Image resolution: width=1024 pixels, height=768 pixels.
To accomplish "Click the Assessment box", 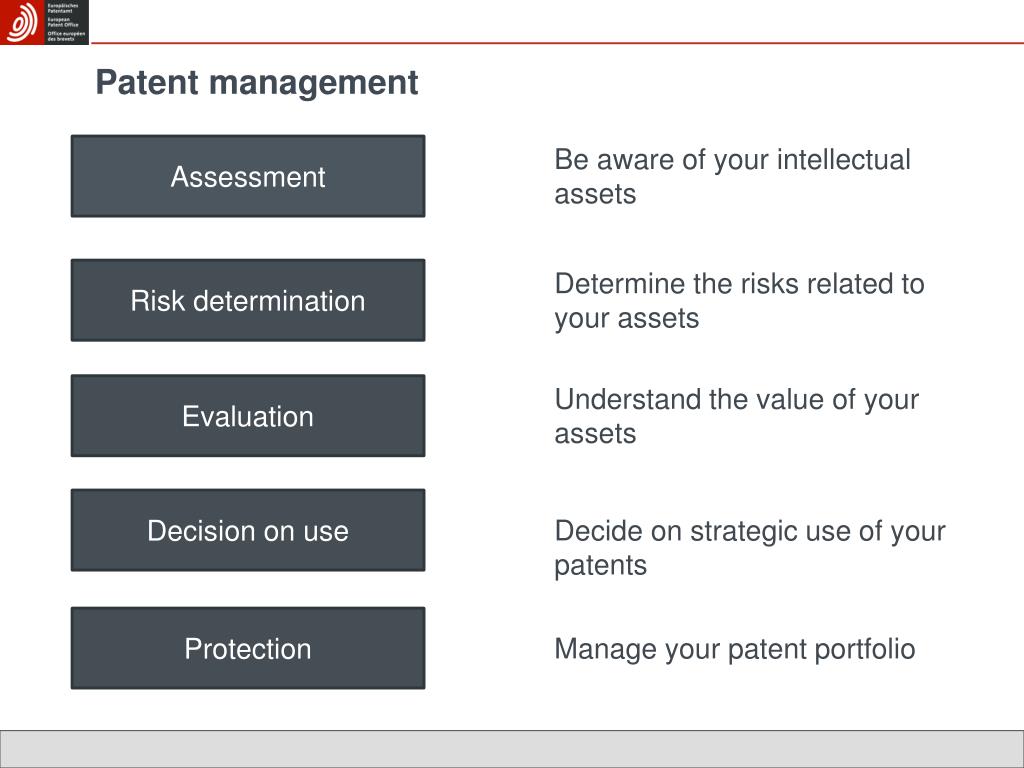I will pyautogui.click(x=248, y=176).
